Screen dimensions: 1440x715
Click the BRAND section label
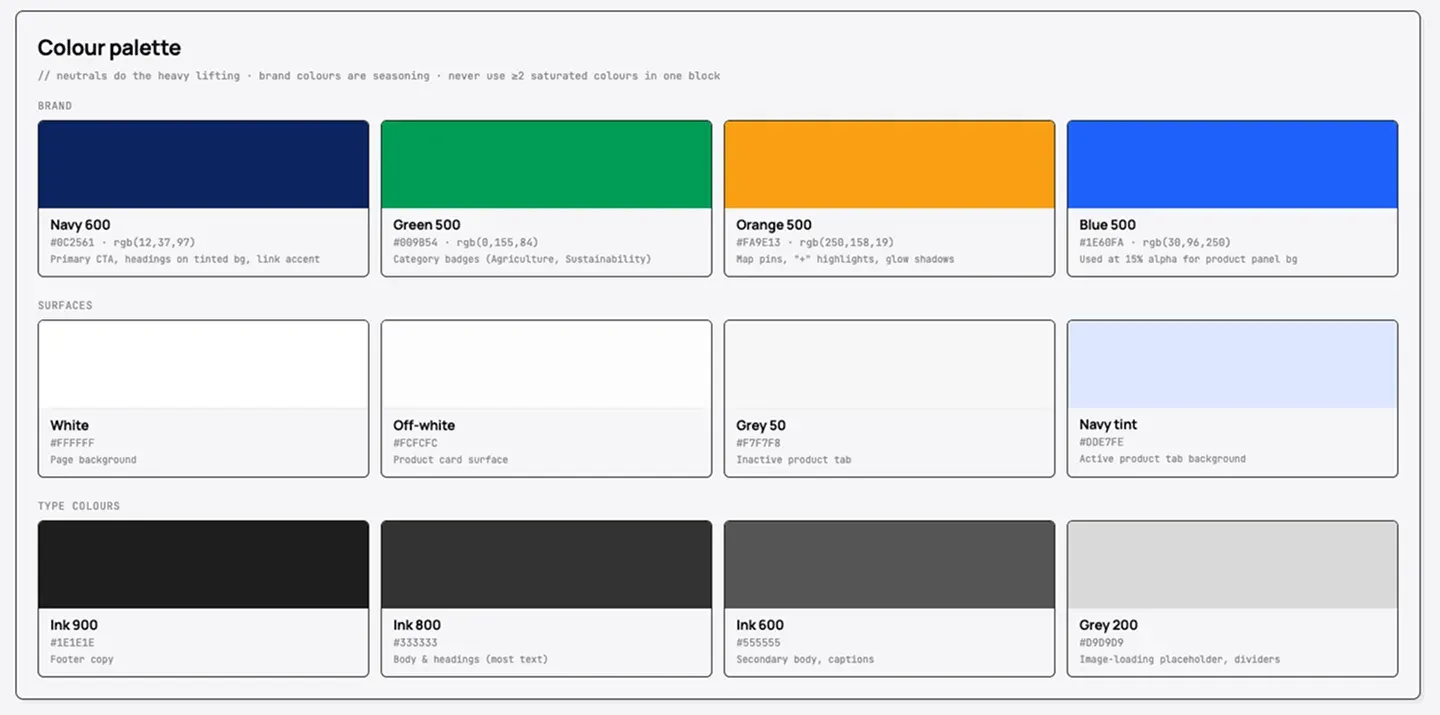pyautogui.click(x=55, y=106)
